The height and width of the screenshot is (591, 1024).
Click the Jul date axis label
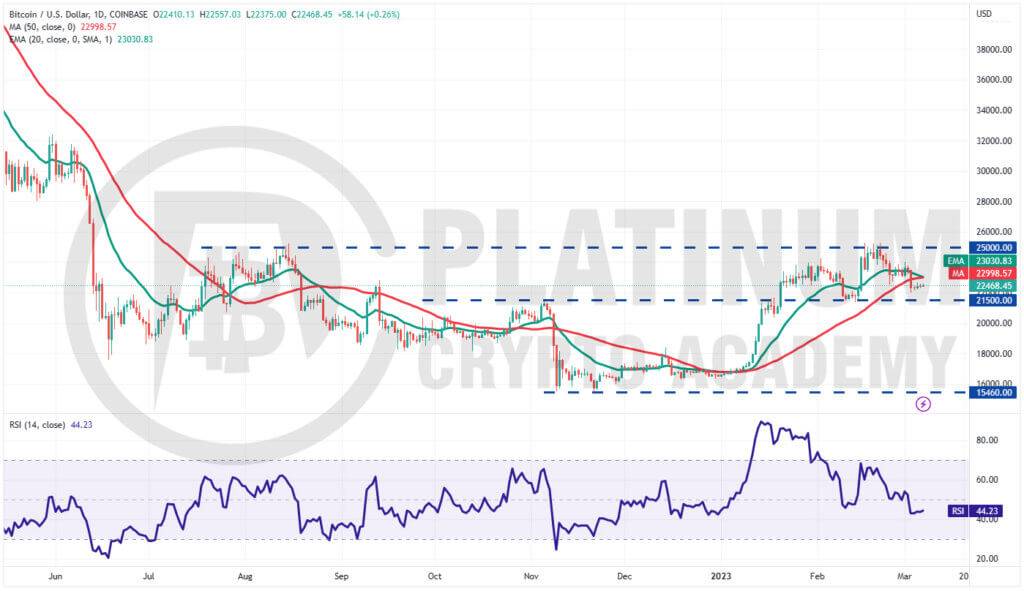coord(149,576)
